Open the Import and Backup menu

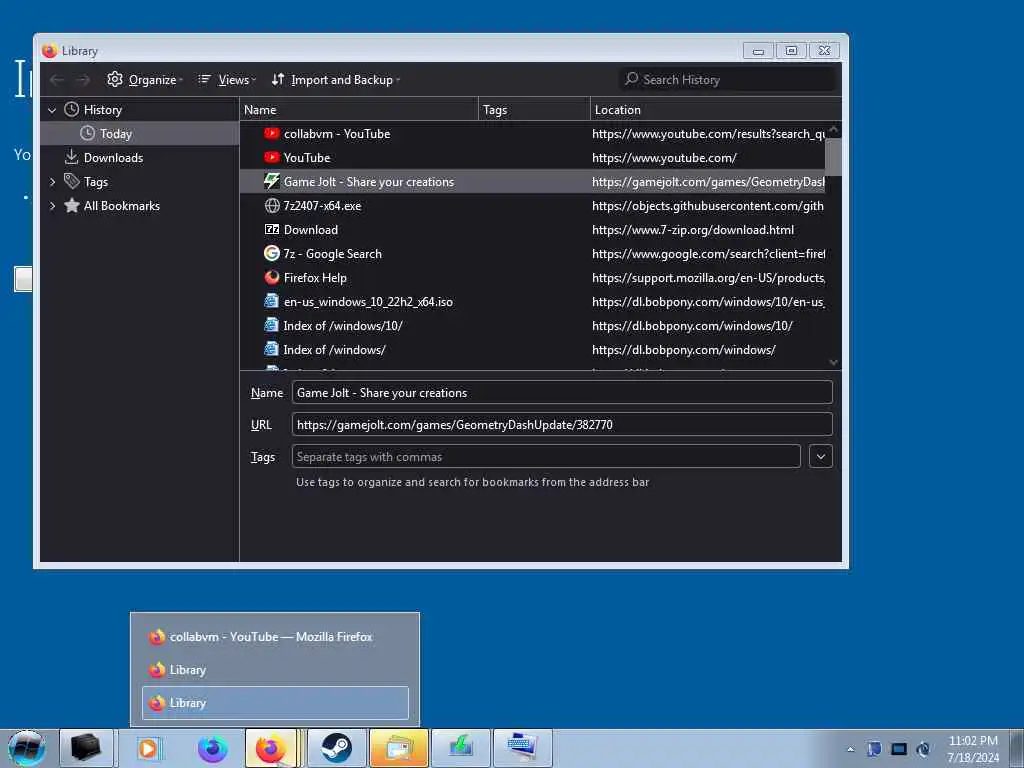pyautogui.click(x=336, y=80)
